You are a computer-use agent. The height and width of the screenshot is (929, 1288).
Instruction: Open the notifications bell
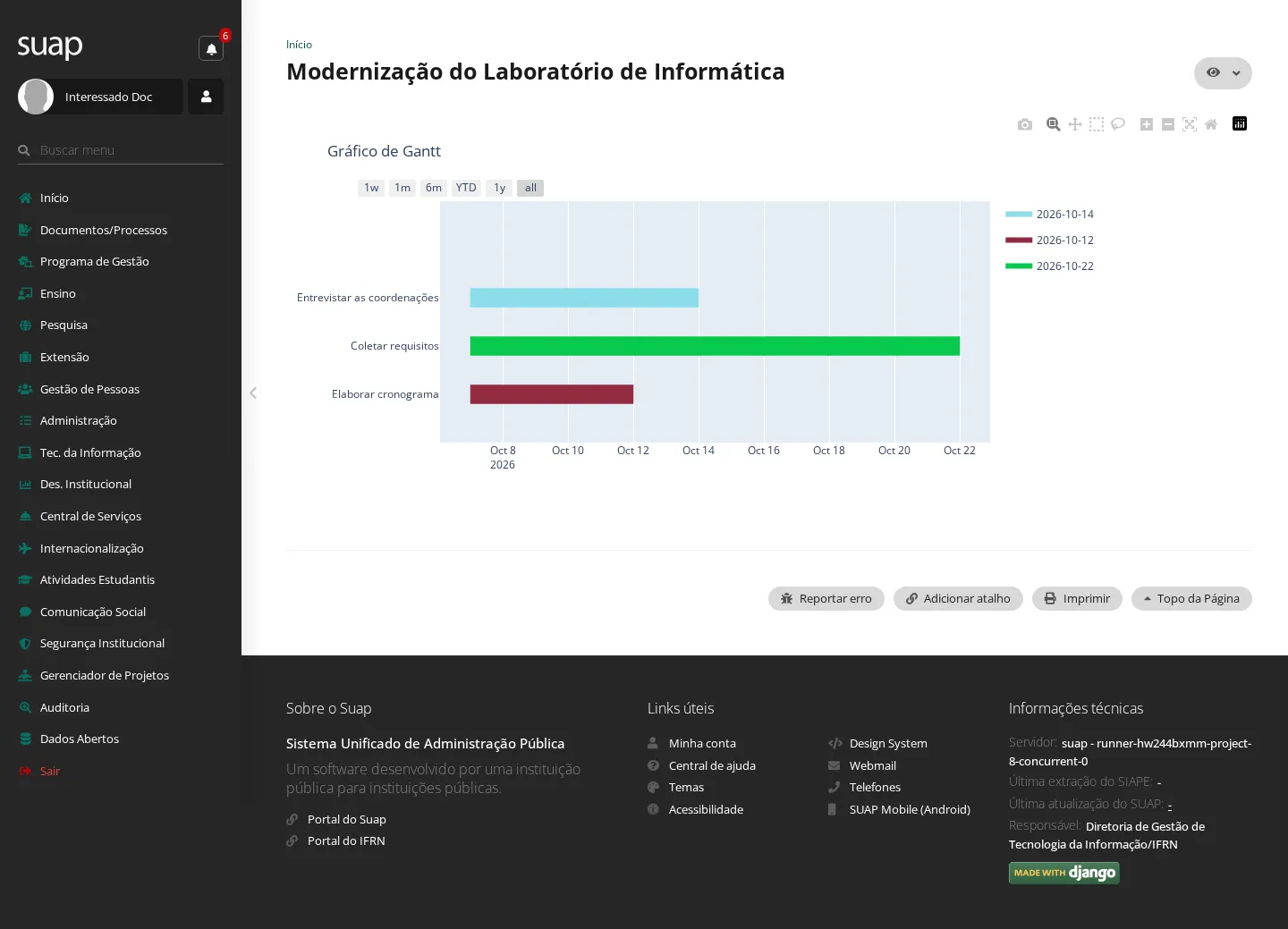point(211,48)
